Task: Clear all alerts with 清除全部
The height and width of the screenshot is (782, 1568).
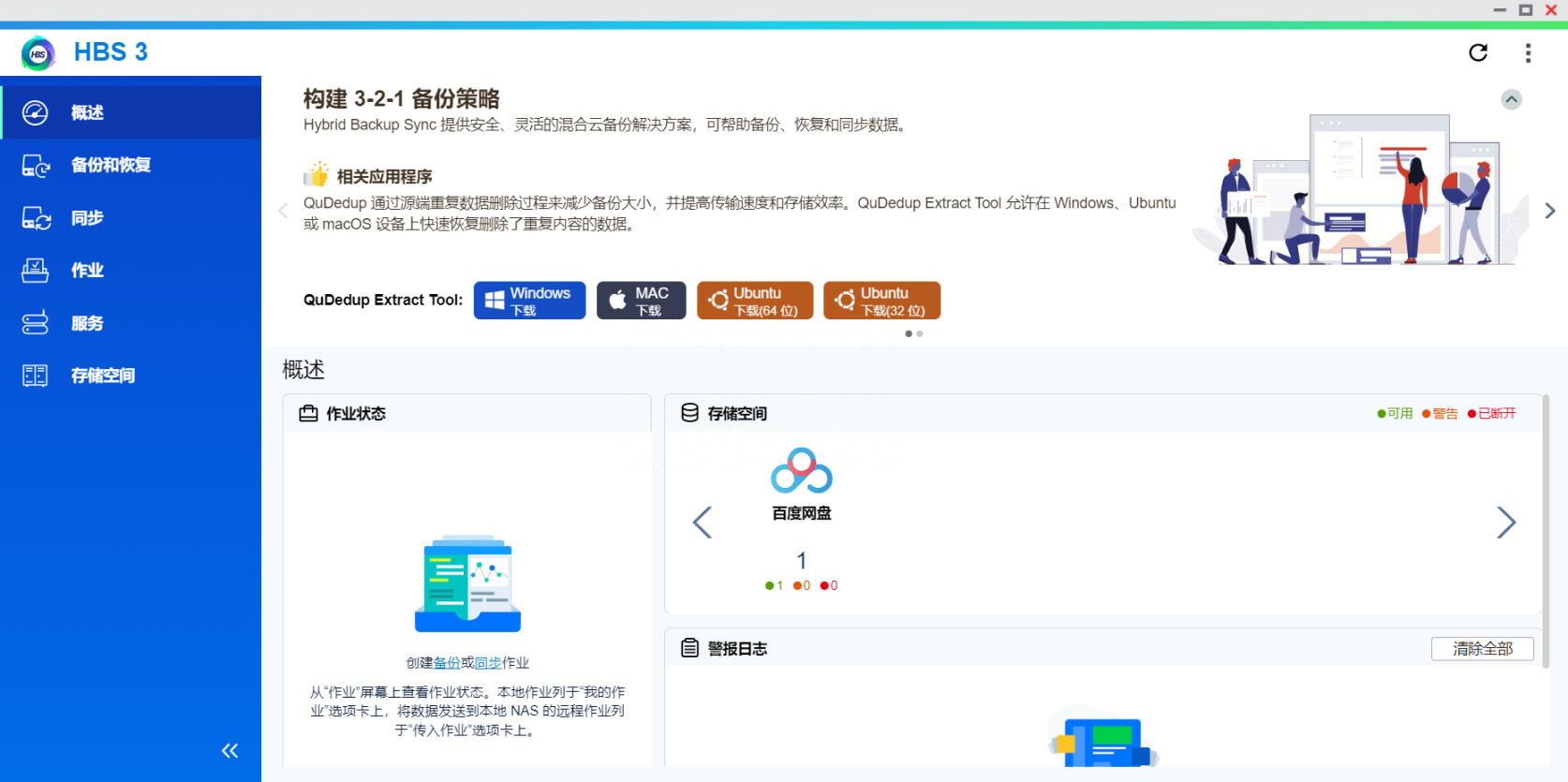Action: [1482, 648]
